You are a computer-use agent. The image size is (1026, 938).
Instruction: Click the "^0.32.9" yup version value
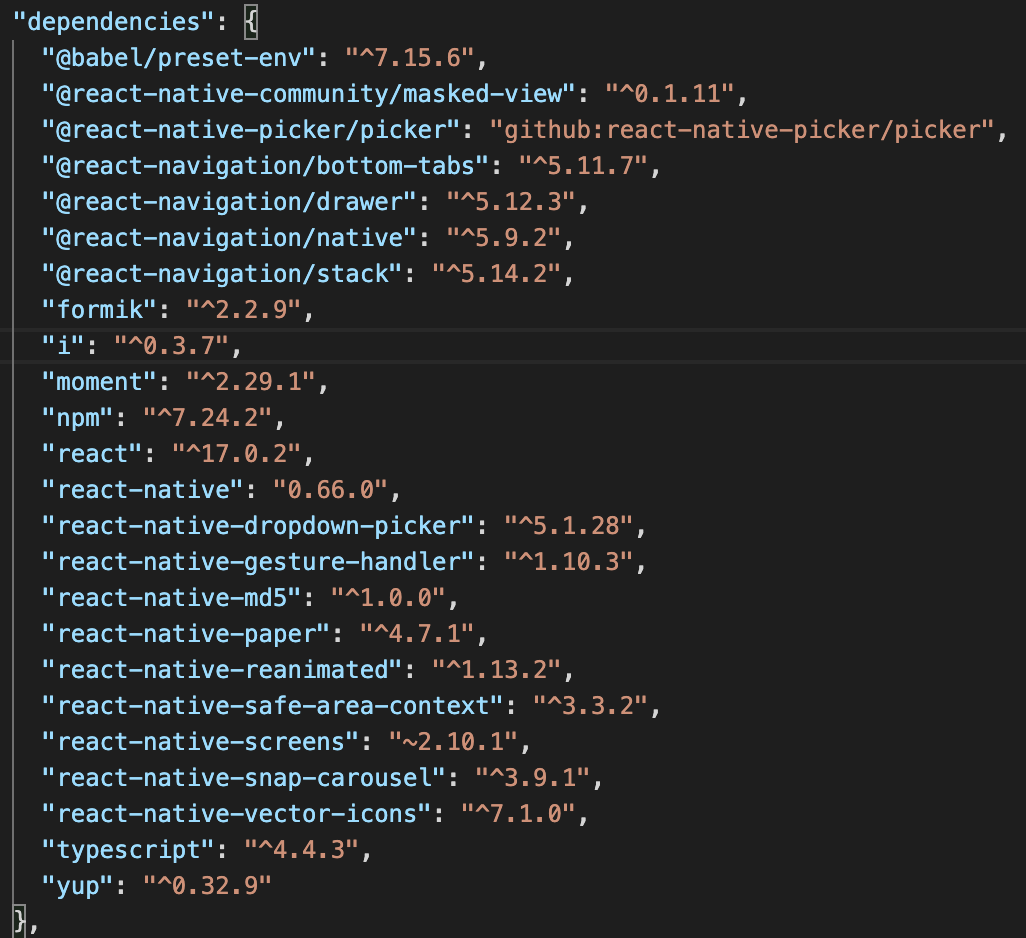206,886
